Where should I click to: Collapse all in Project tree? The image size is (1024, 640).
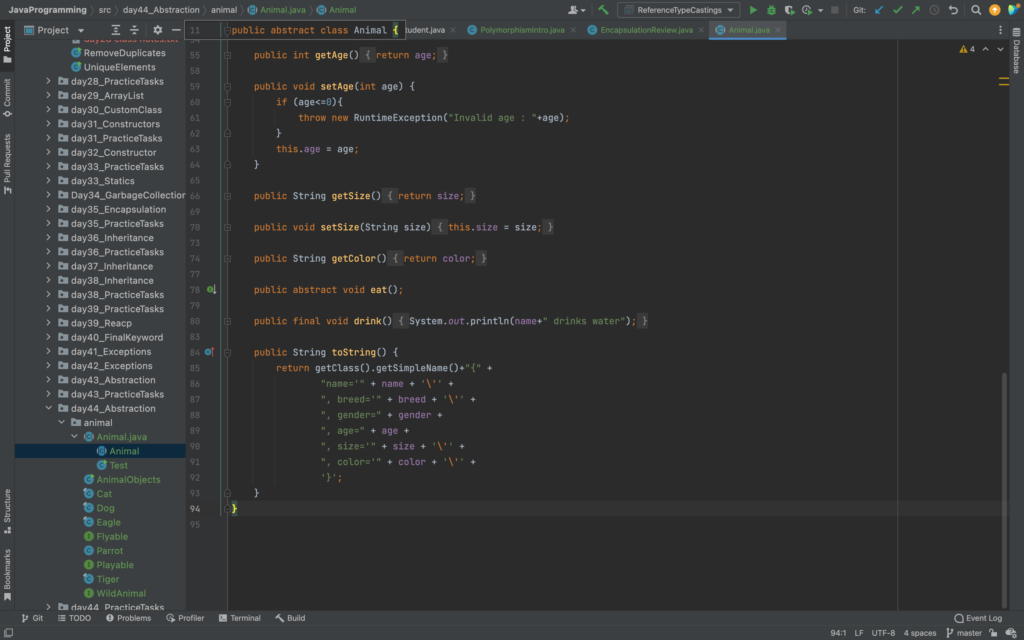tap(134, 30)
